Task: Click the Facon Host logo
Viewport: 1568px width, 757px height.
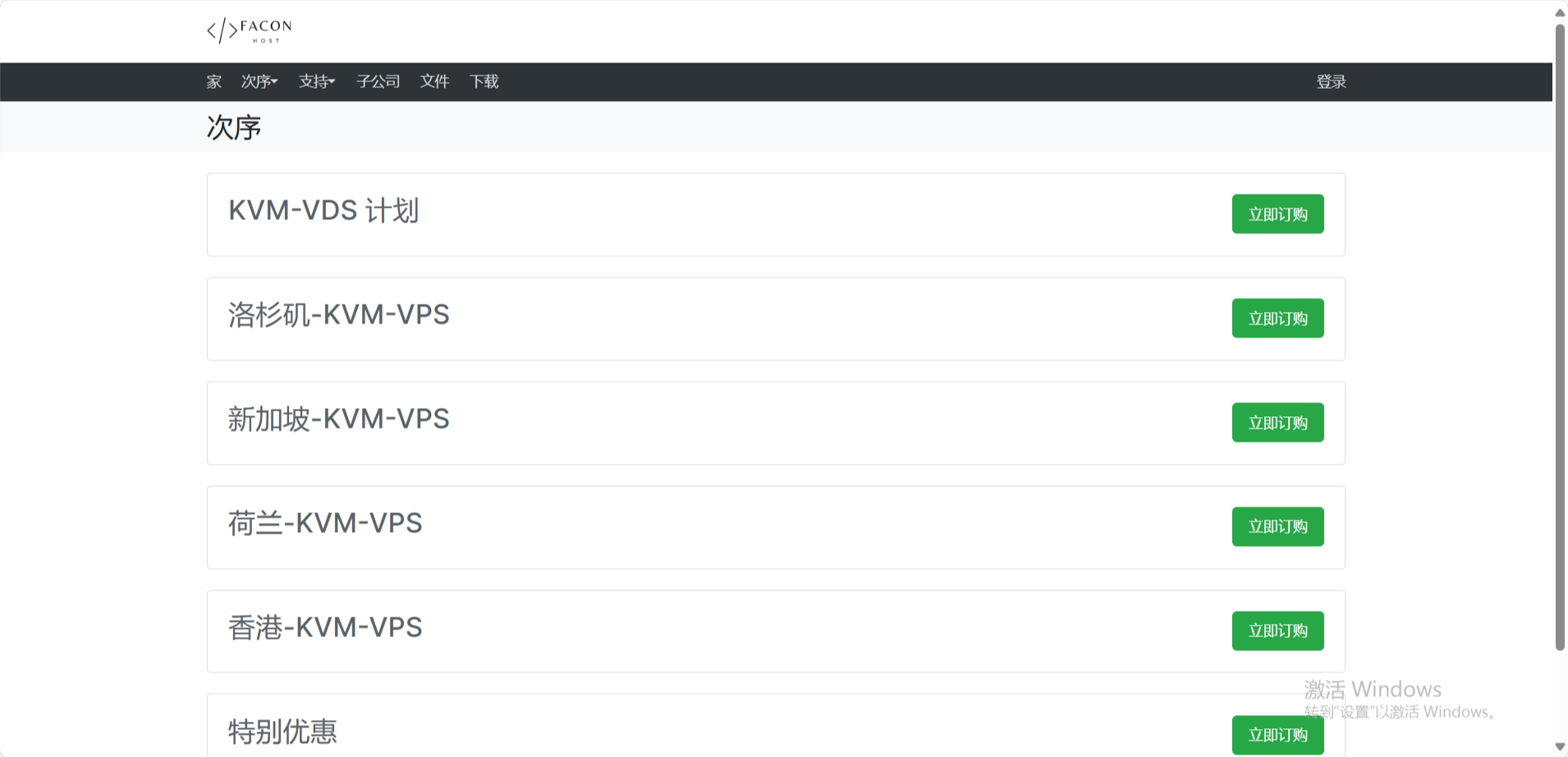Action: pos(249,31)
